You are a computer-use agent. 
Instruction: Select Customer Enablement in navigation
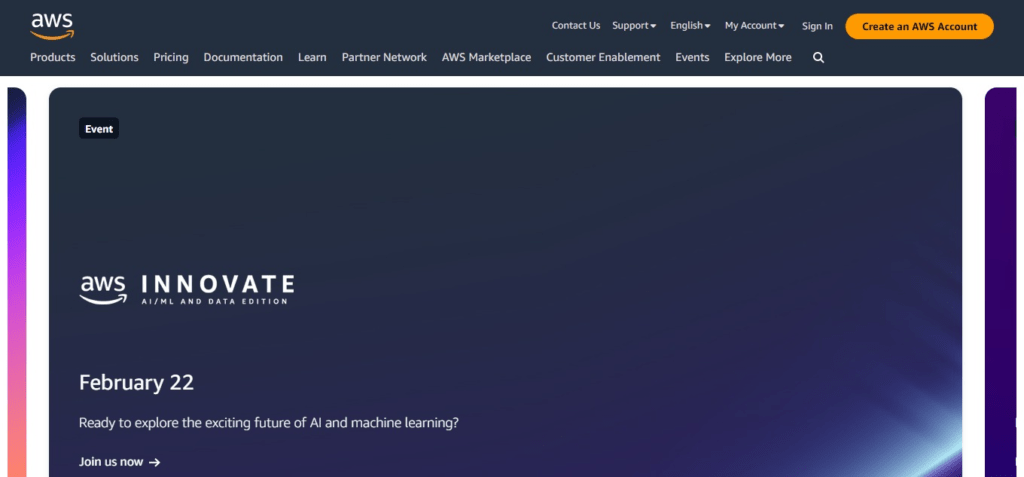[x=603, y=58]
